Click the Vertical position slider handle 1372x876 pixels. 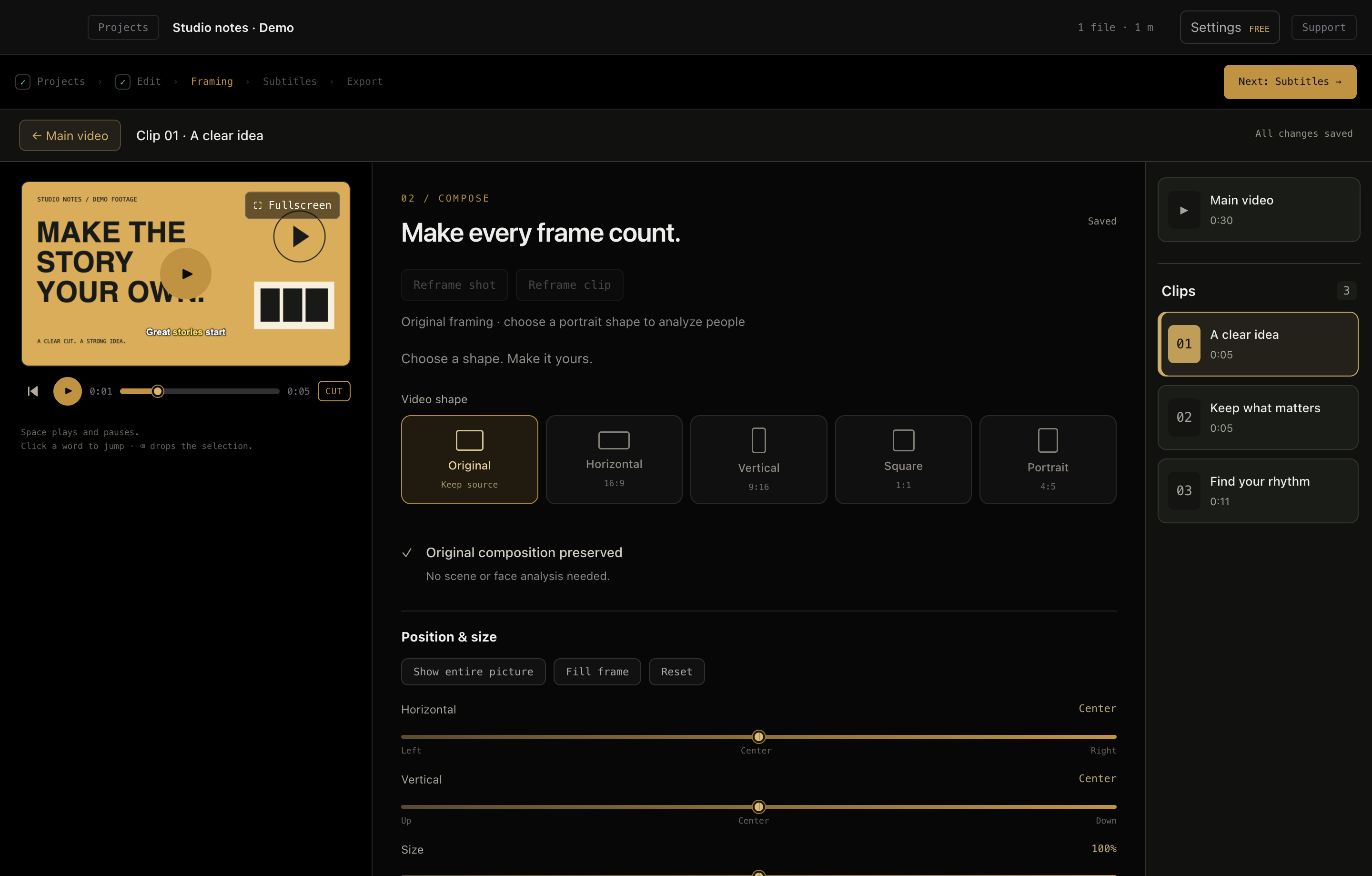pos(758,806)
